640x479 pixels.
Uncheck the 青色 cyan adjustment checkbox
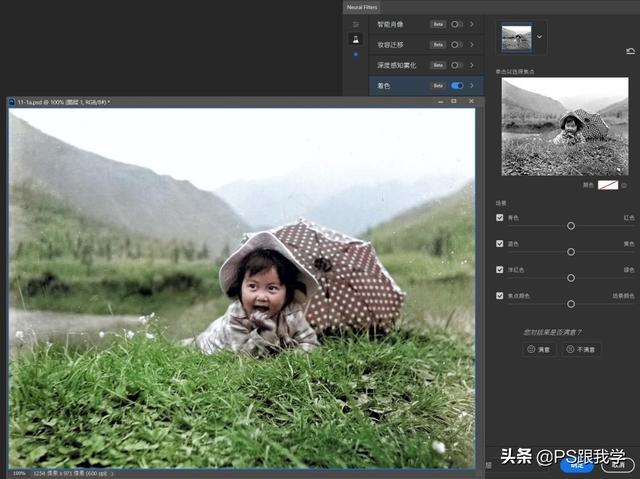click(500, 217)
